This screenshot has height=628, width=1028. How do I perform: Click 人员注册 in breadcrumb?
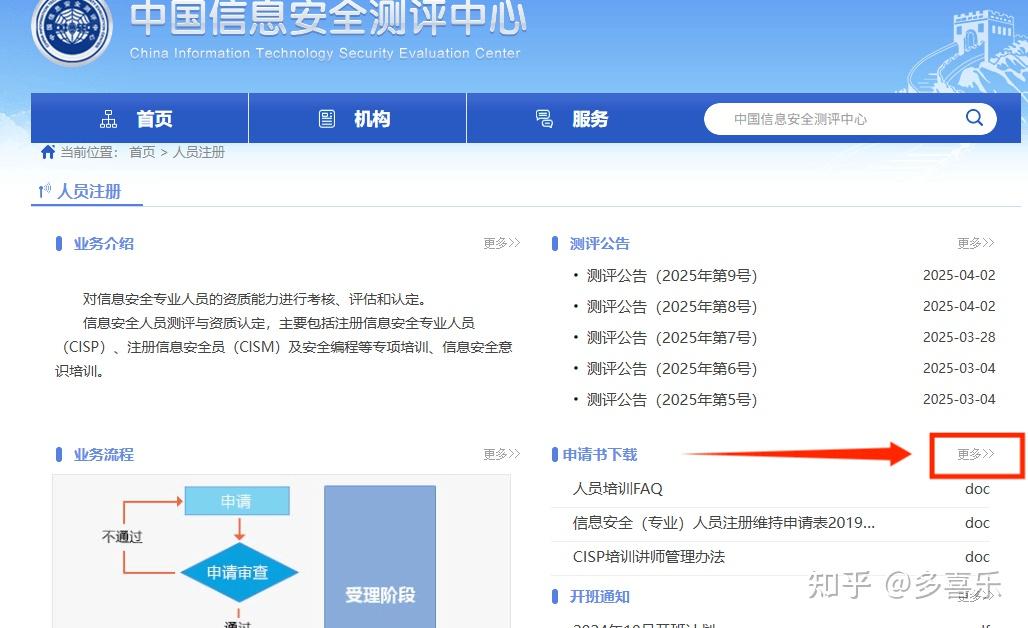199,152
